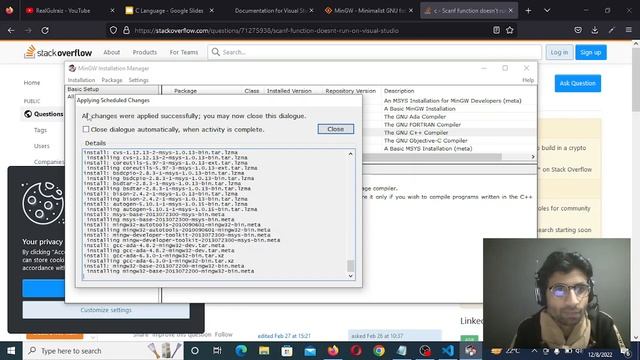This screenshot has width=640, height=360.
Task: Open Questions in Stack Overflow sidebar
Action: click(x=48, y=114)
